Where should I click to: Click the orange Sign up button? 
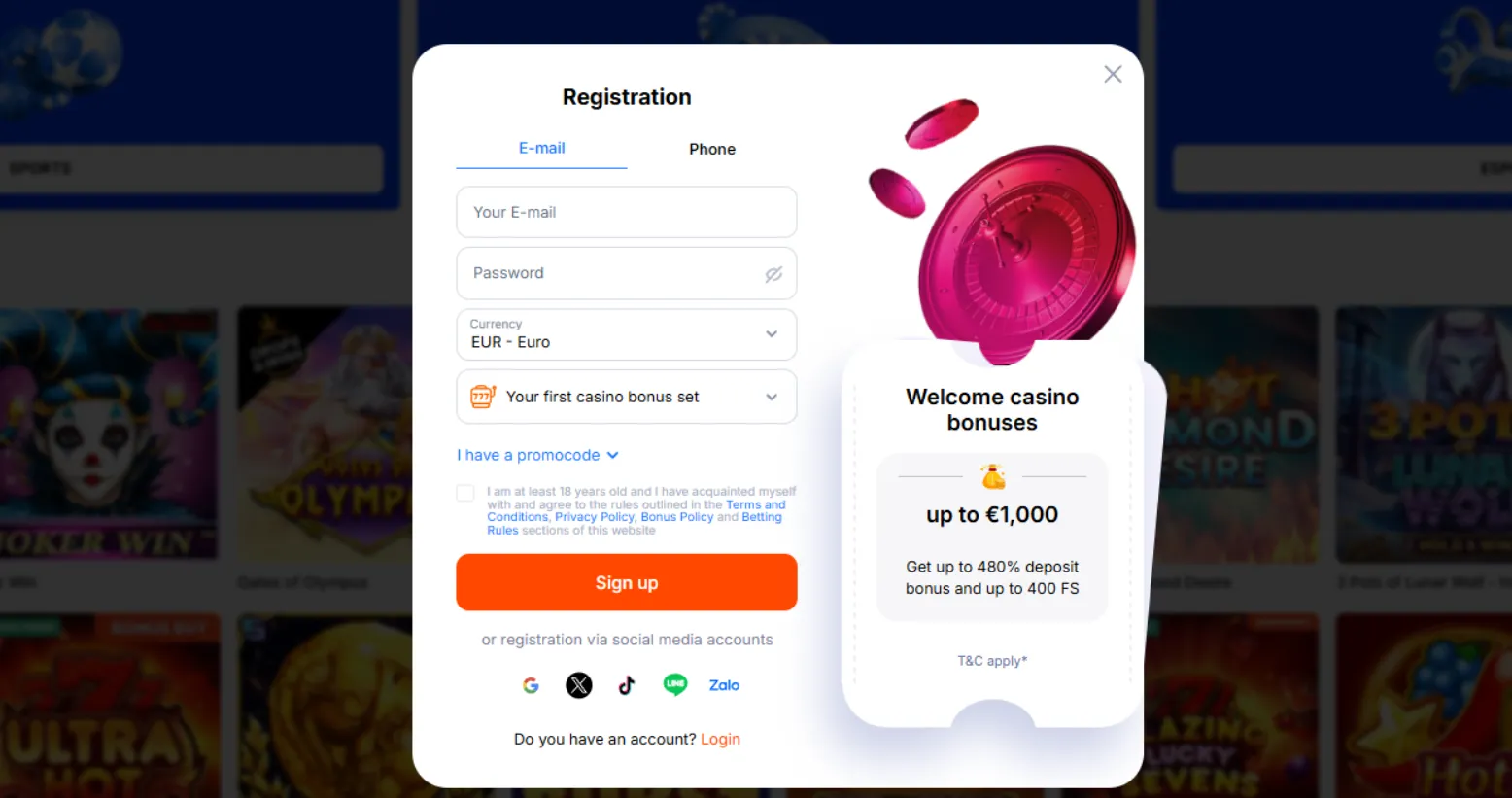pos(627,582)
